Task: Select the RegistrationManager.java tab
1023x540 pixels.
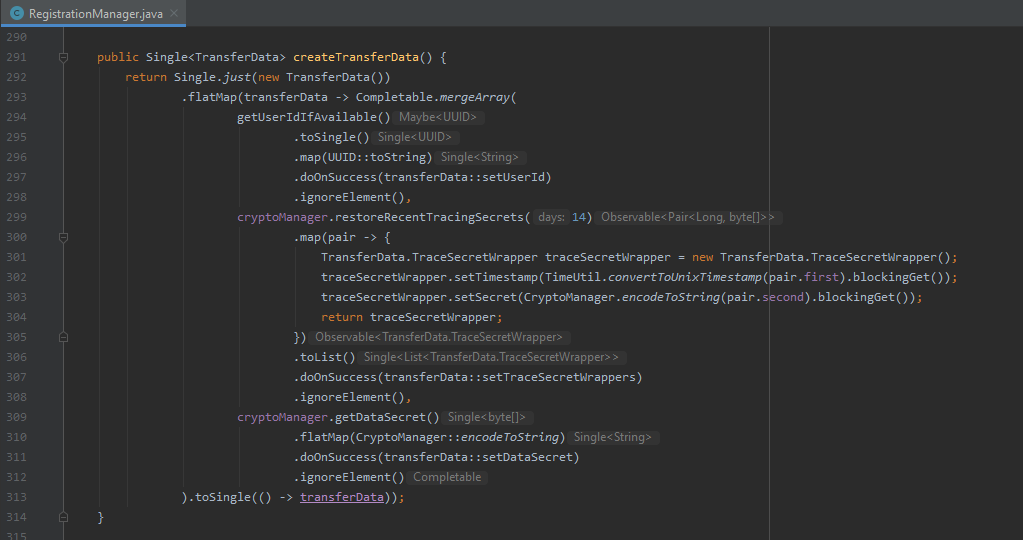Action: [93, 13]
